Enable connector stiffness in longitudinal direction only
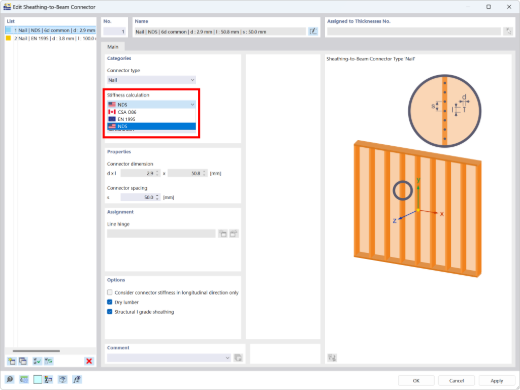 110,292
